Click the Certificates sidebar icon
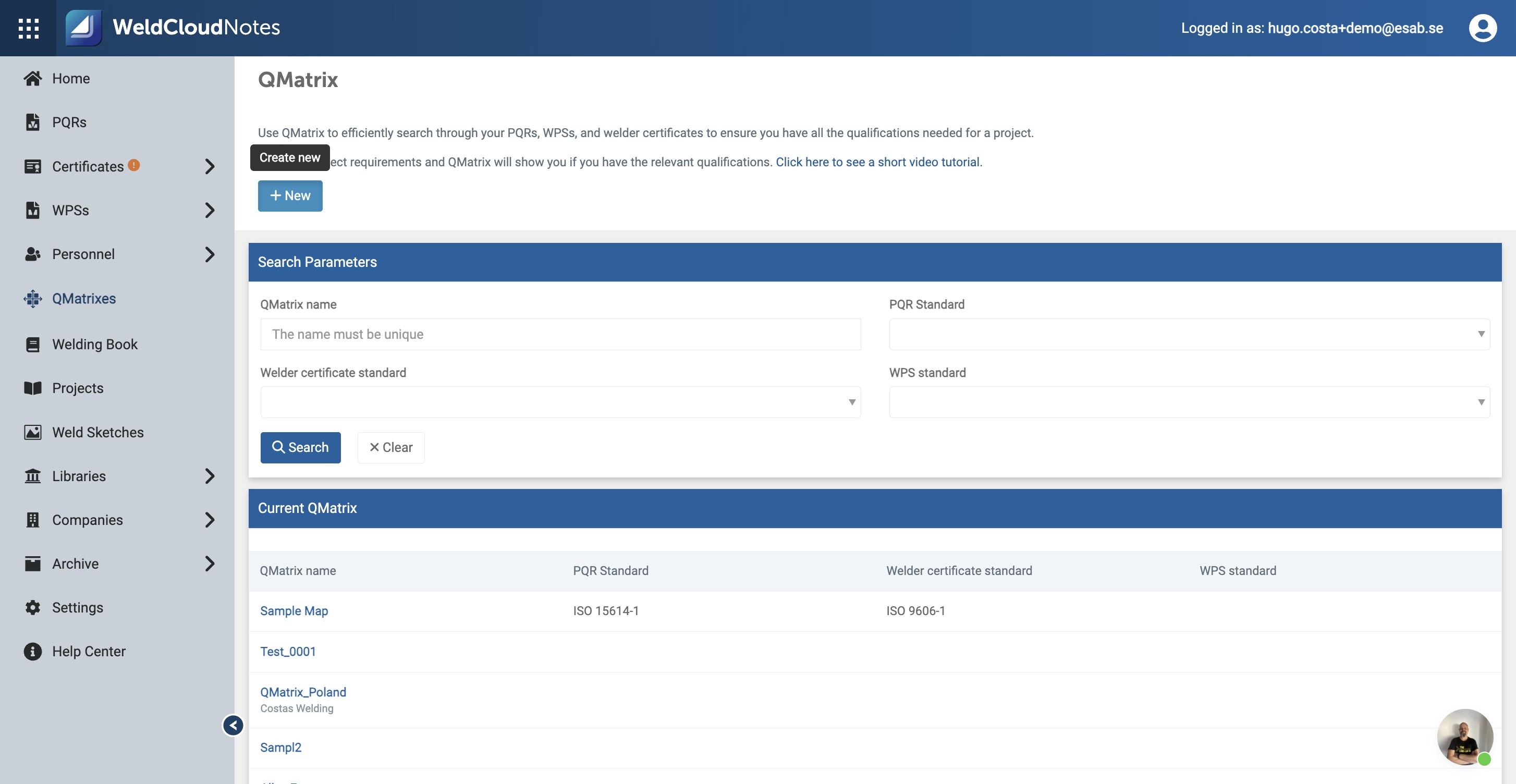Image resolution: width=1516 pixels, height=784 pixels. (33, 167)
